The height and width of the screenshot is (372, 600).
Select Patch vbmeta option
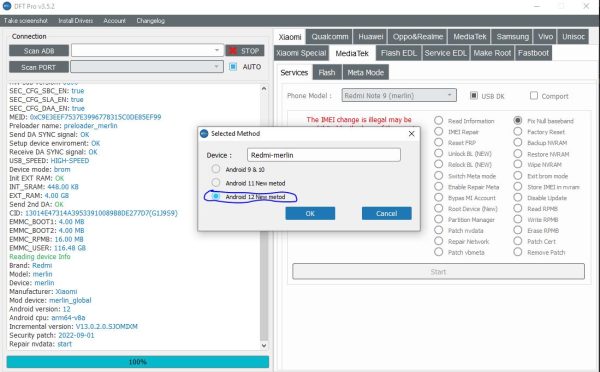439,252
